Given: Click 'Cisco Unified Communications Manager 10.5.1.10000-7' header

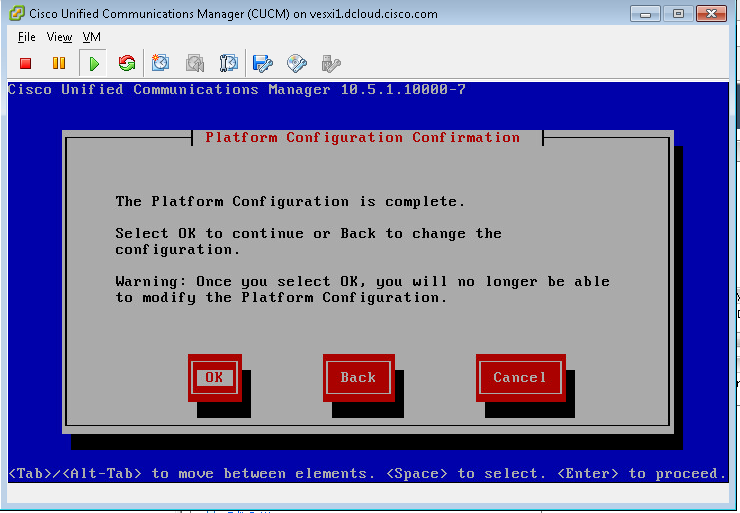Looking at the screenshot, I should point(237,89).
